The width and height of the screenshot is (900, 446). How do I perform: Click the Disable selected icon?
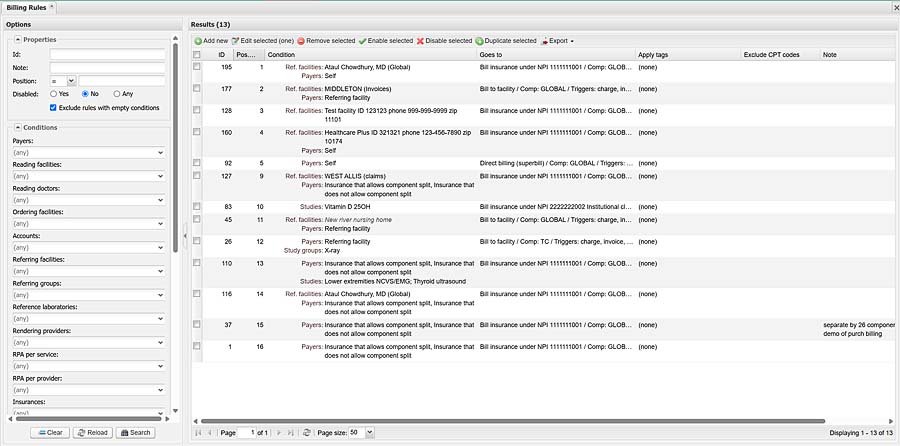pyautogui.click(x=420, y=41)
